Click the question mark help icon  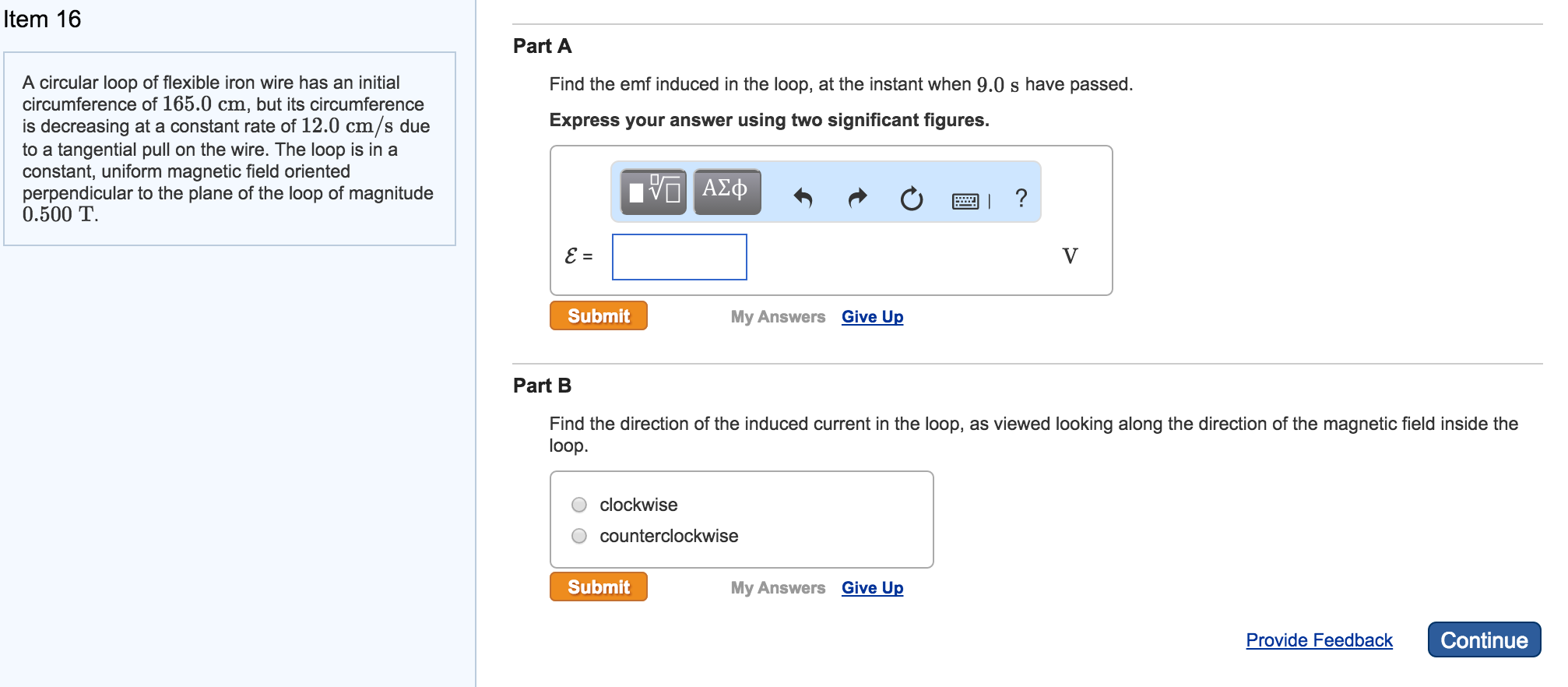[1021, 199]
